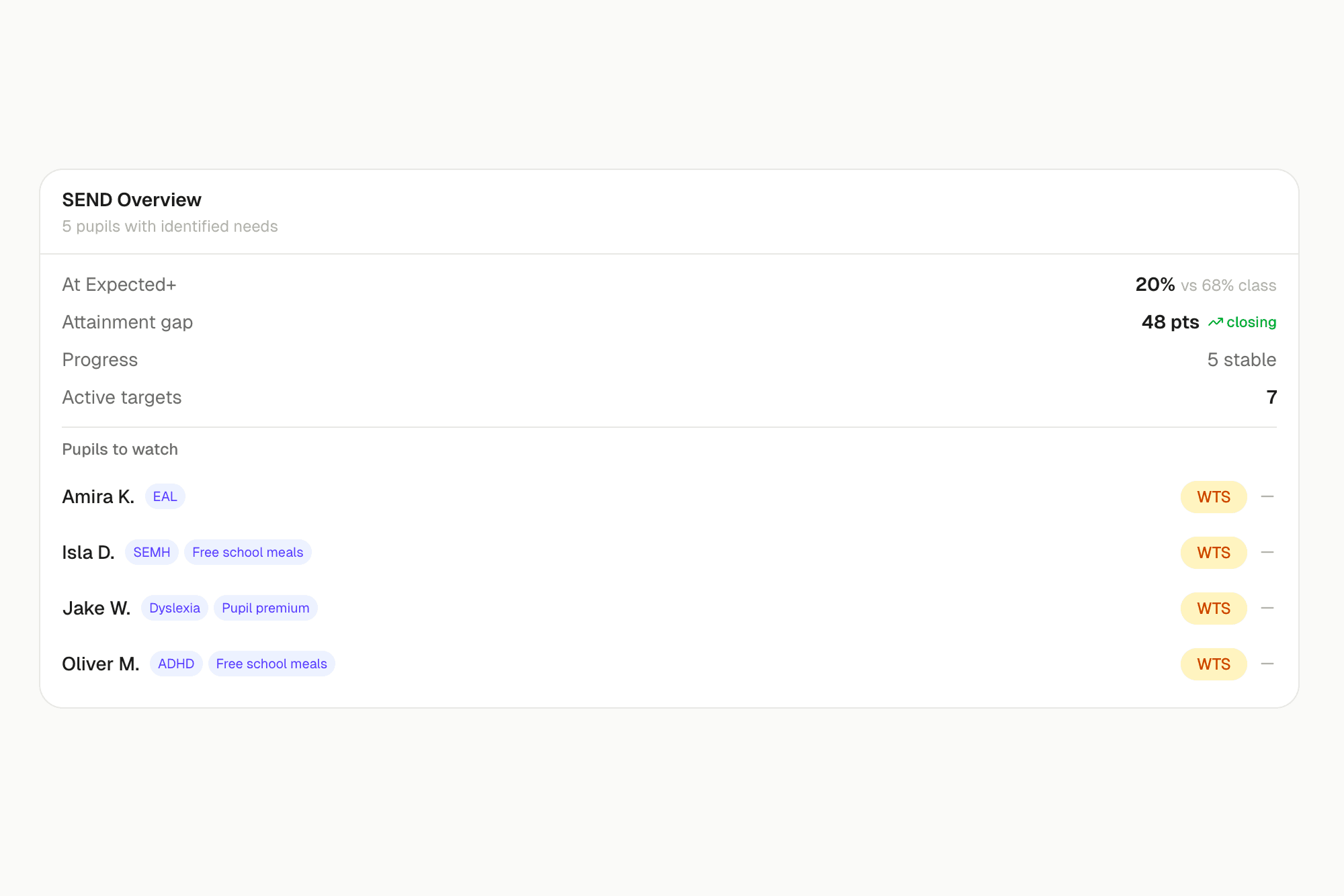Click the Pupil premium tag

[x=265, y=609]
